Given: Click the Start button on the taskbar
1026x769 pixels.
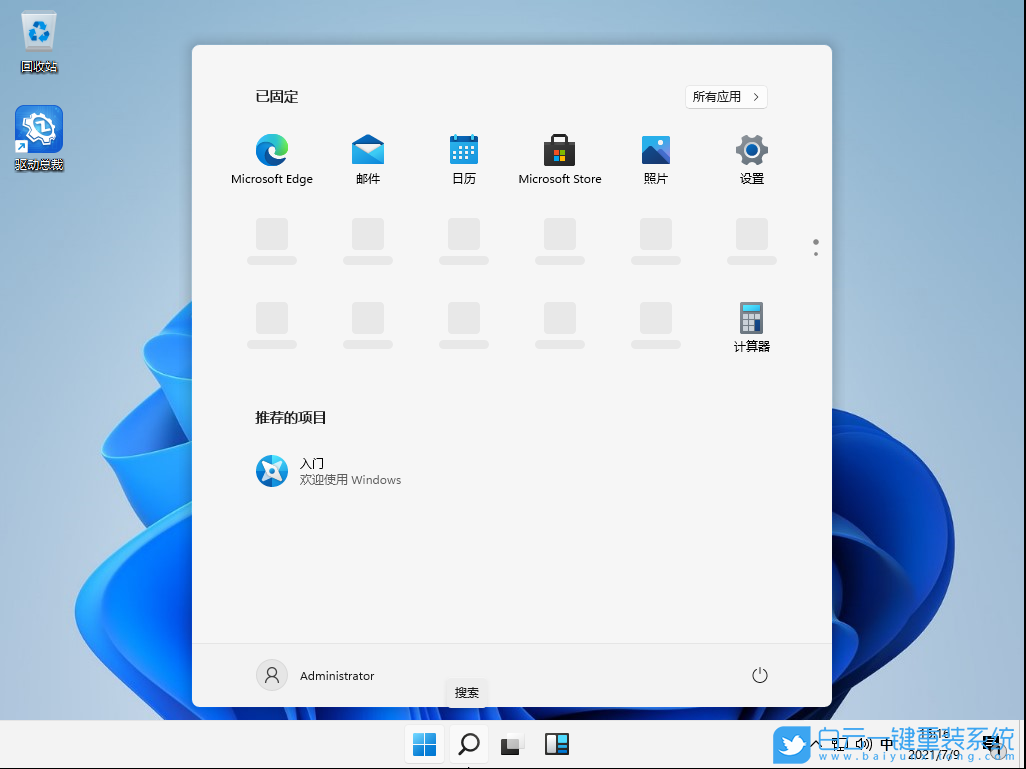Looking at the screenshot, I should point(424,744).
